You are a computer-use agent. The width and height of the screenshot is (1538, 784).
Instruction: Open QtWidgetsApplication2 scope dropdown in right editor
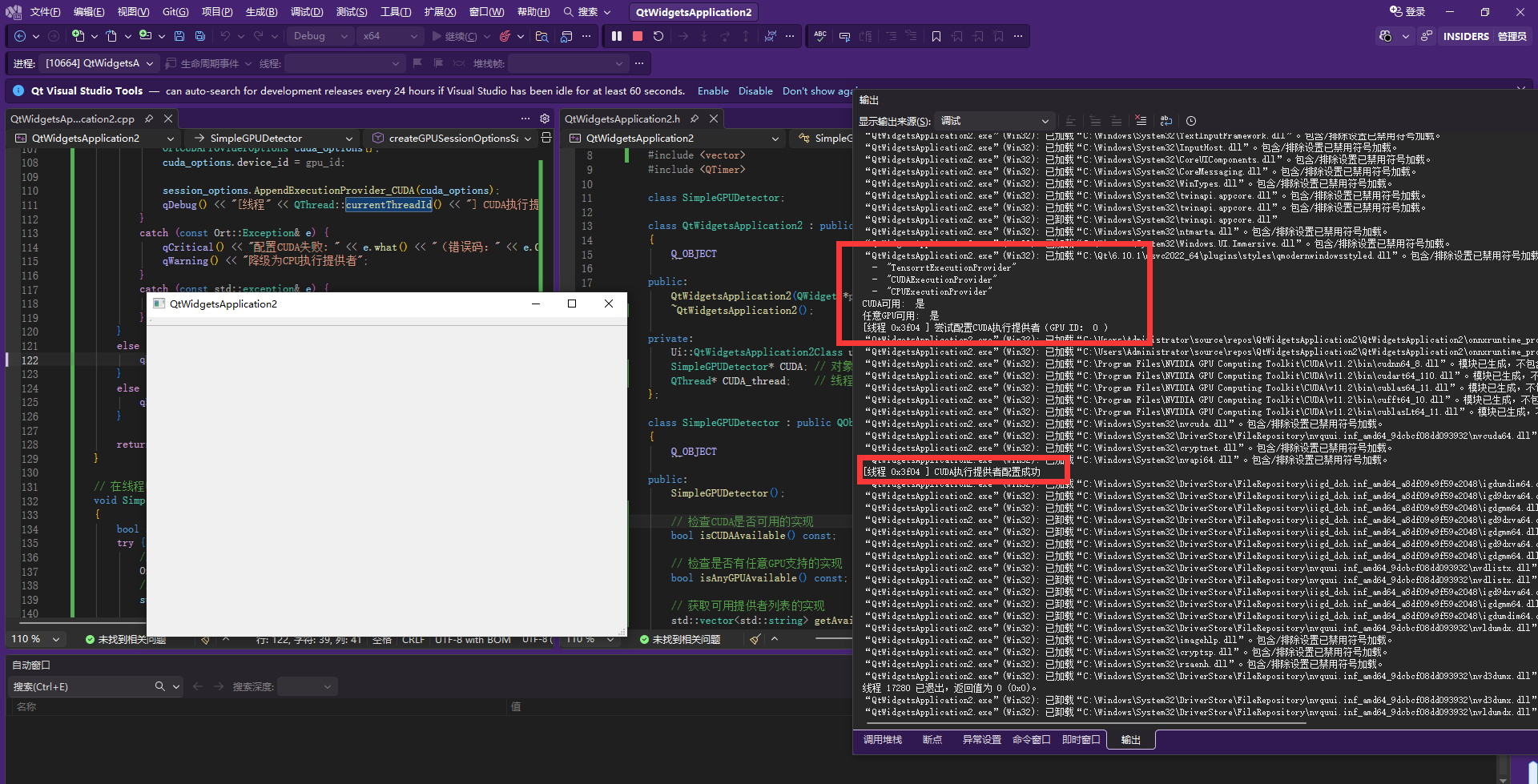(x=674, y=138)
